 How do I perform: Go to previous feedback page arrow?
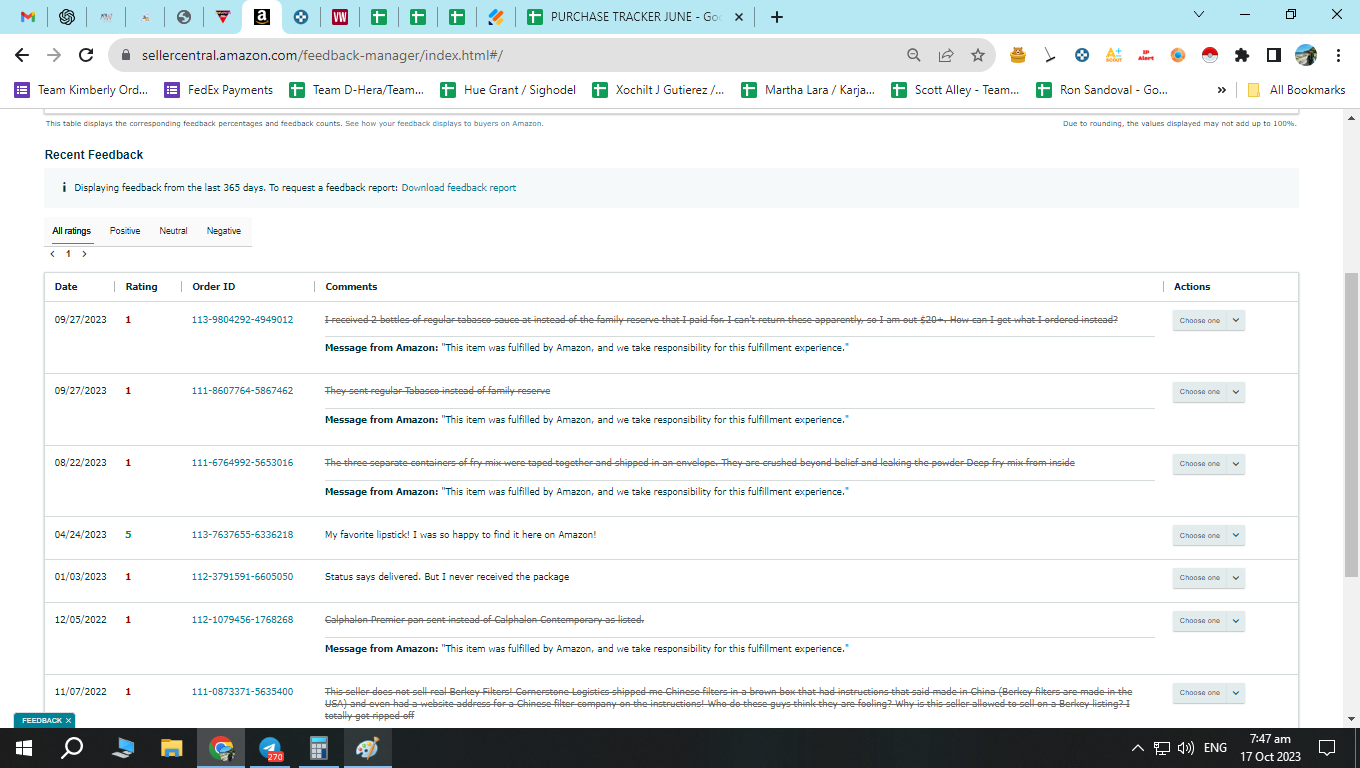point(53,254)
